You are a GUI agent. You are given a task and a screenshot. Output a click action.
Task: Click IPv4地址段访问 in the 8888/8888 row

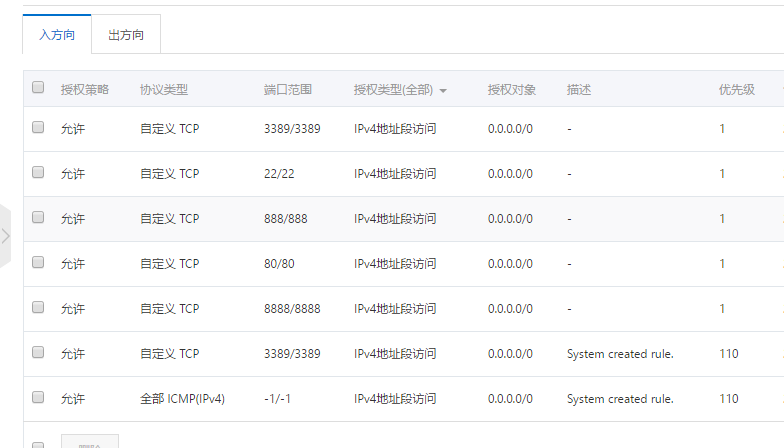pos(395,309)
